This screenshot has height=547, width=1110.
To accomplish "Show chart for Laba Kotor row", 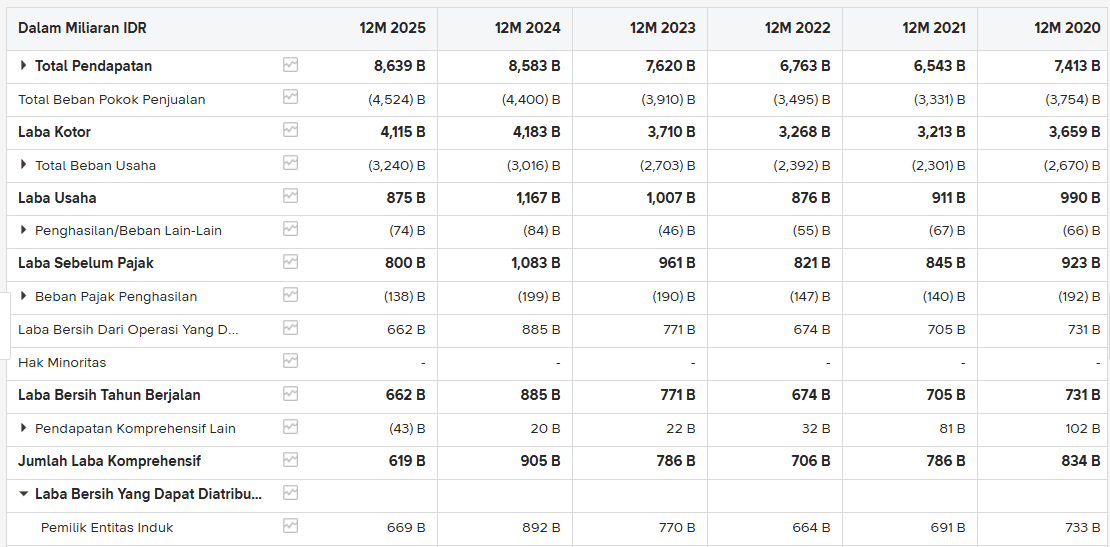I will click(x=290, y=130).
